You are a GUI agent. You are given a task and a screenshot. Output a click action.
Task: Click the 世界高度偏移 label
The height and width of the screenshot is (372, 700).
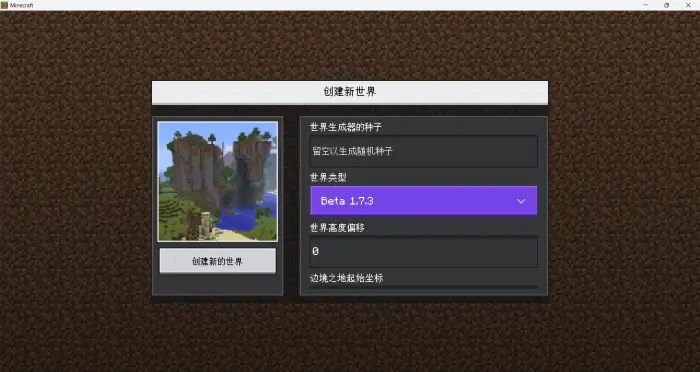[337, 228]
